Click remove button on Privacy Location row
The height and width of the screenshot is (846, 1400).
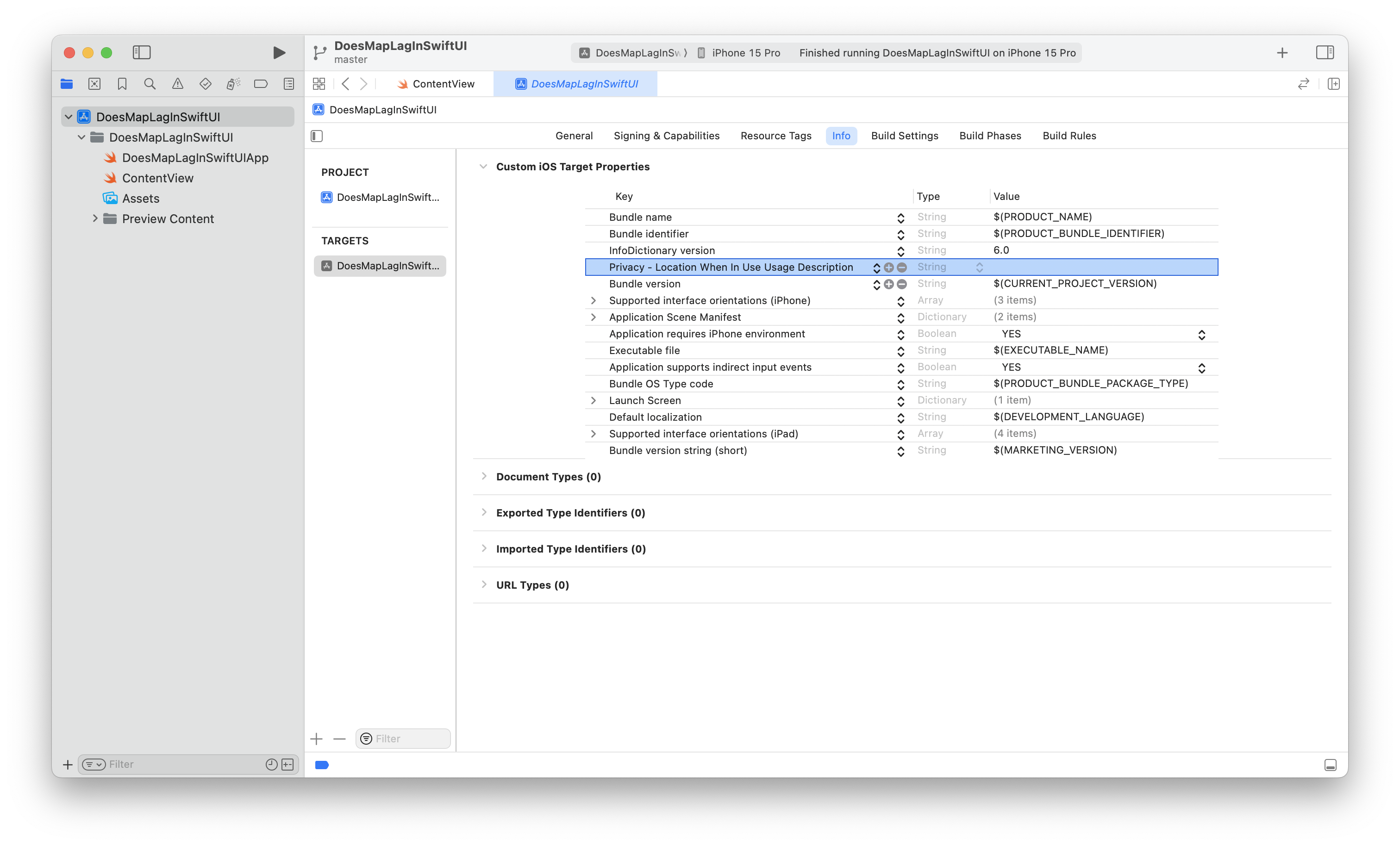(902, 267)
